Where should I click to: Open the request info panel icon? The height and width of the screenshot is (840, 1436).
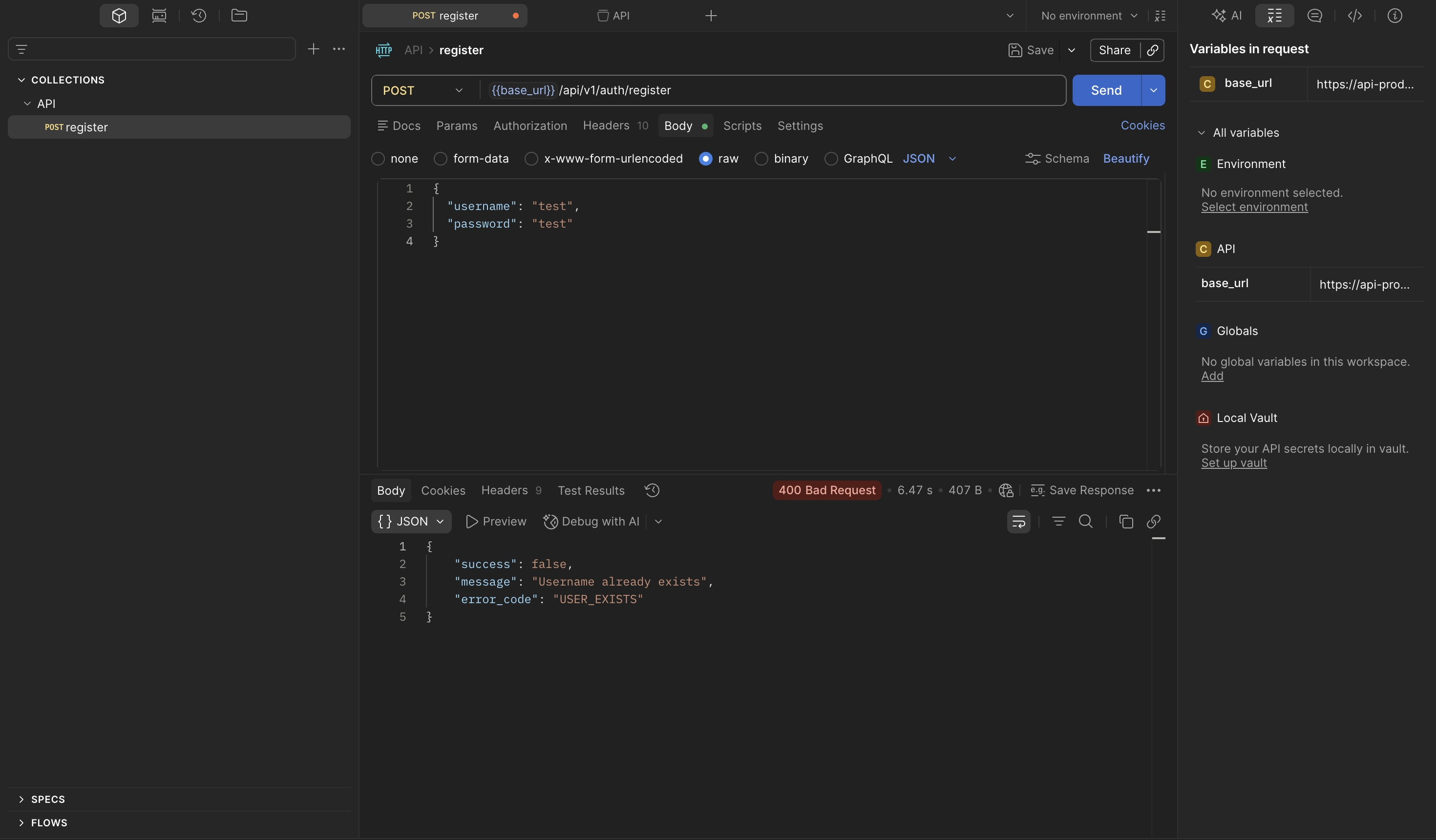tap(1395, 16)
